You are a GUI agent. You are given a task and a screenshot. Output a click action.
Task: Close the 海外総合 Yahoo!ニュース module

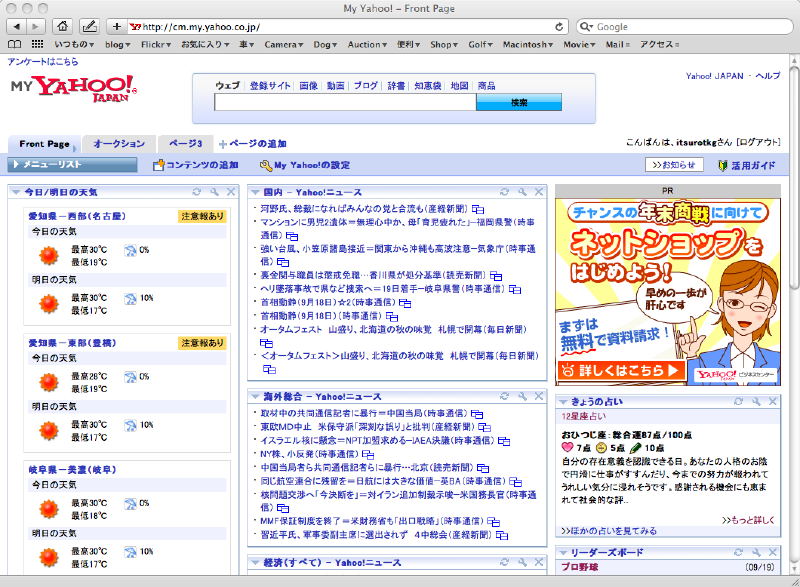(x=539, y=396)
